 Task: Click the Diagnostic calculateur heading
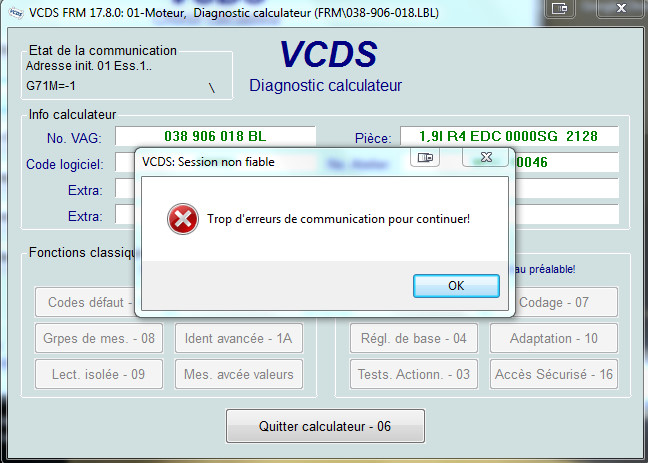coord(325,86)
